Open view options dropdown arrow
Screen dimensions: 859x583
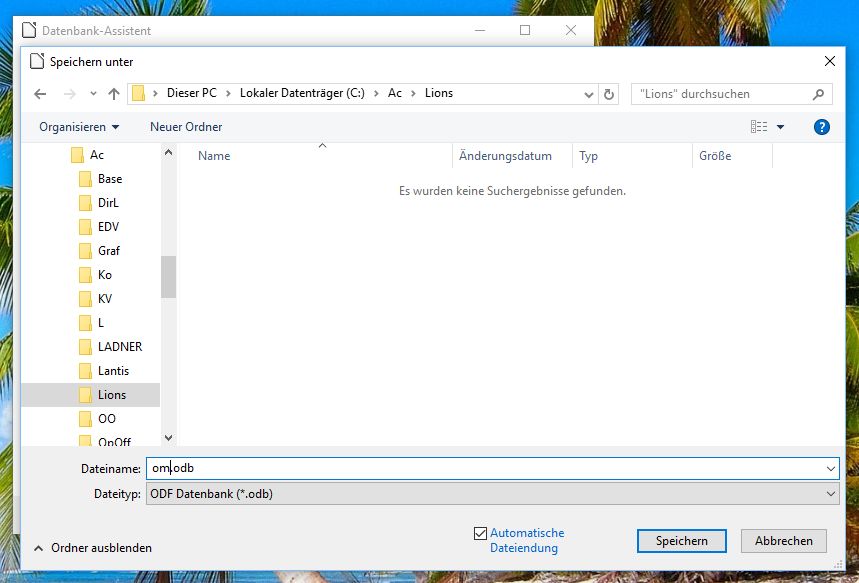[781, 127]
